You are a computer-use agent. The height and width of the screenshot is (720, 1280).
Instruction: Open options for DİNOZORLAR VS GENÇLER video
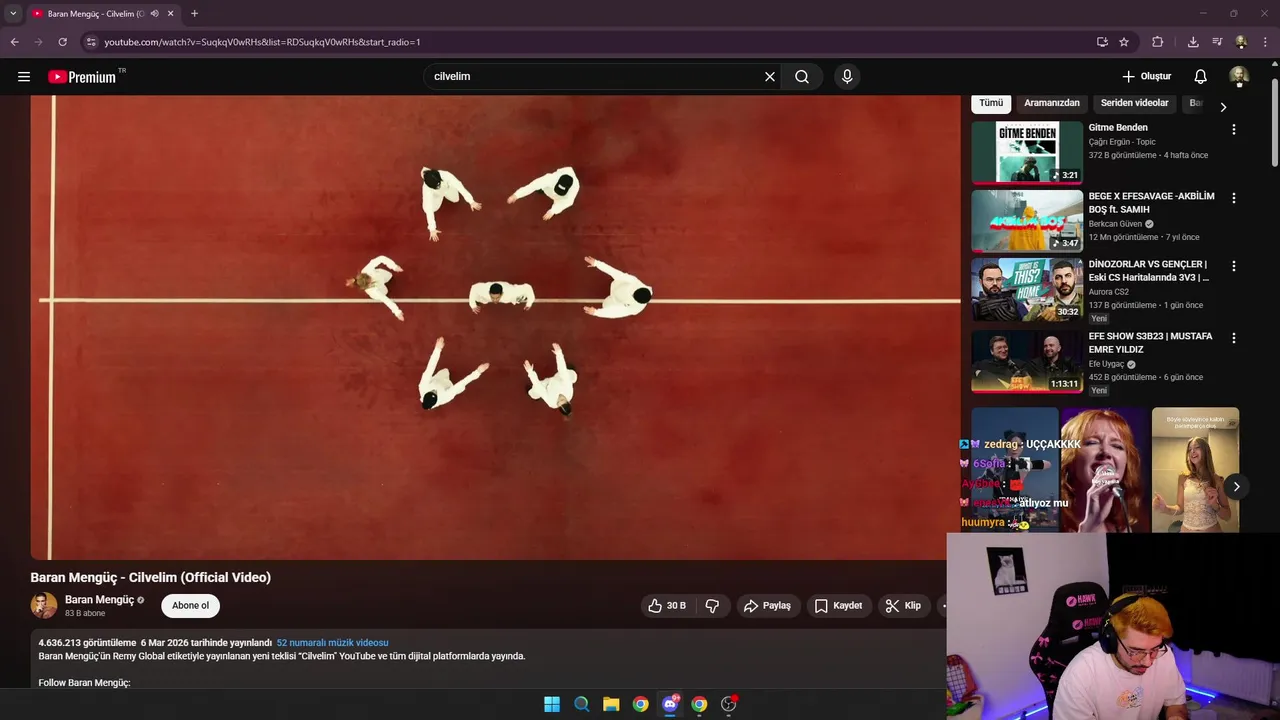[1233, 266]
